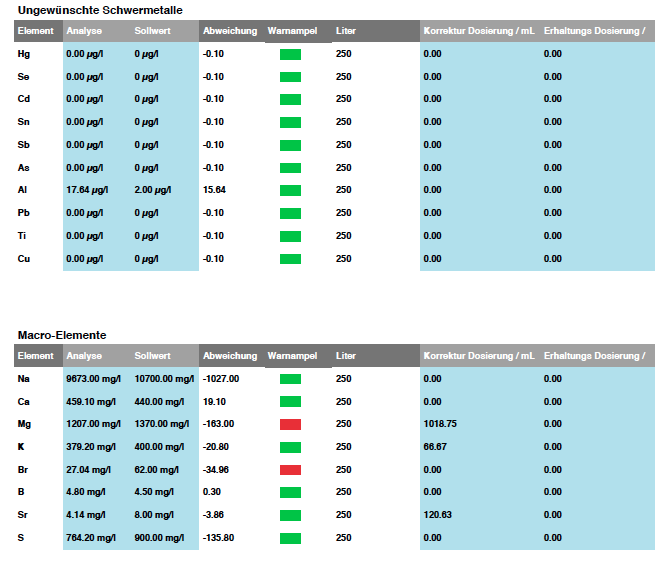
Task: Click the Liter value 250 for Cu
Action: tap(344, 259)
